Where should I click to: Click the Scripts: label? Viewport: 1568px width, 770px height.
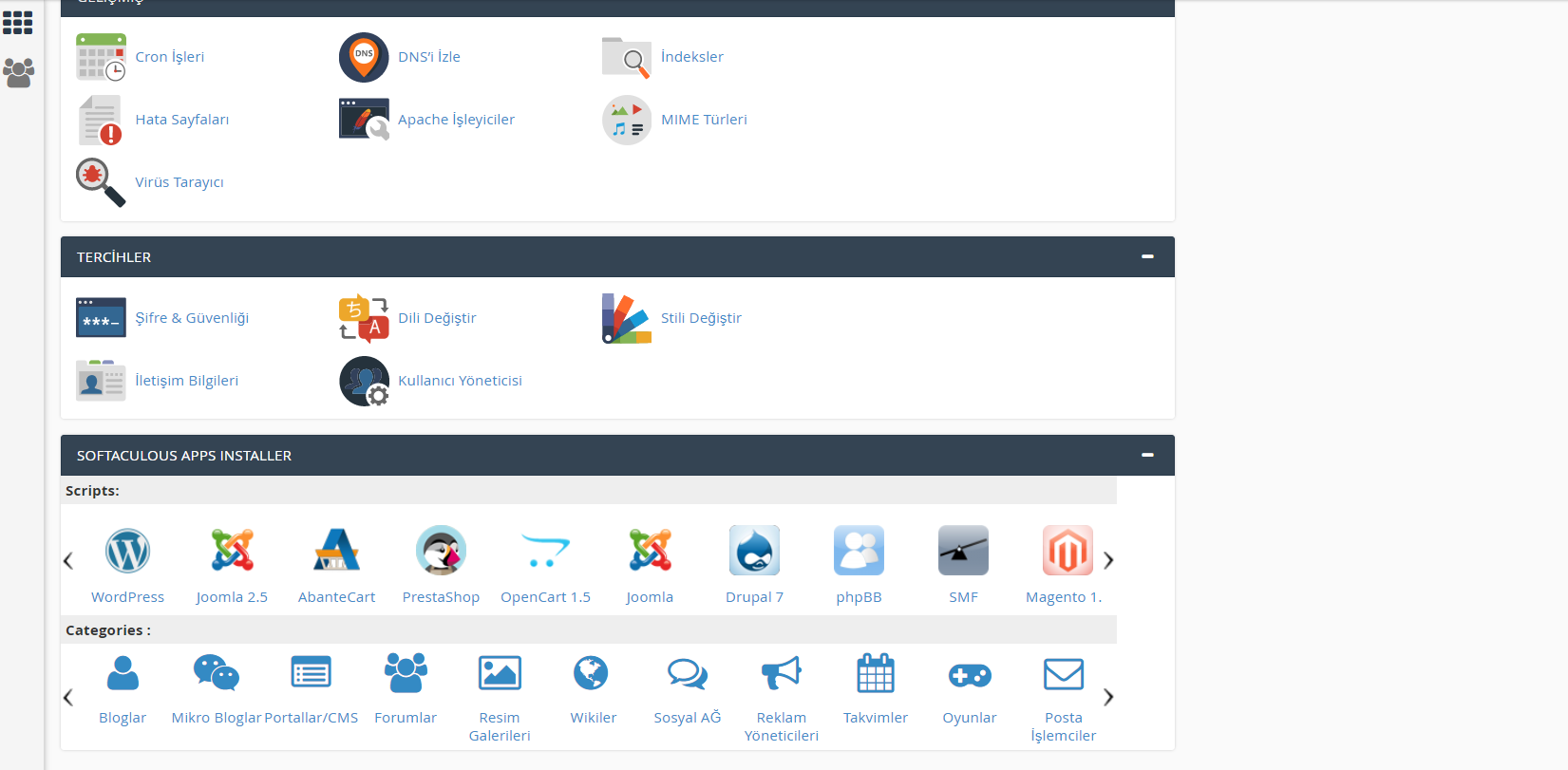(92, 491)
